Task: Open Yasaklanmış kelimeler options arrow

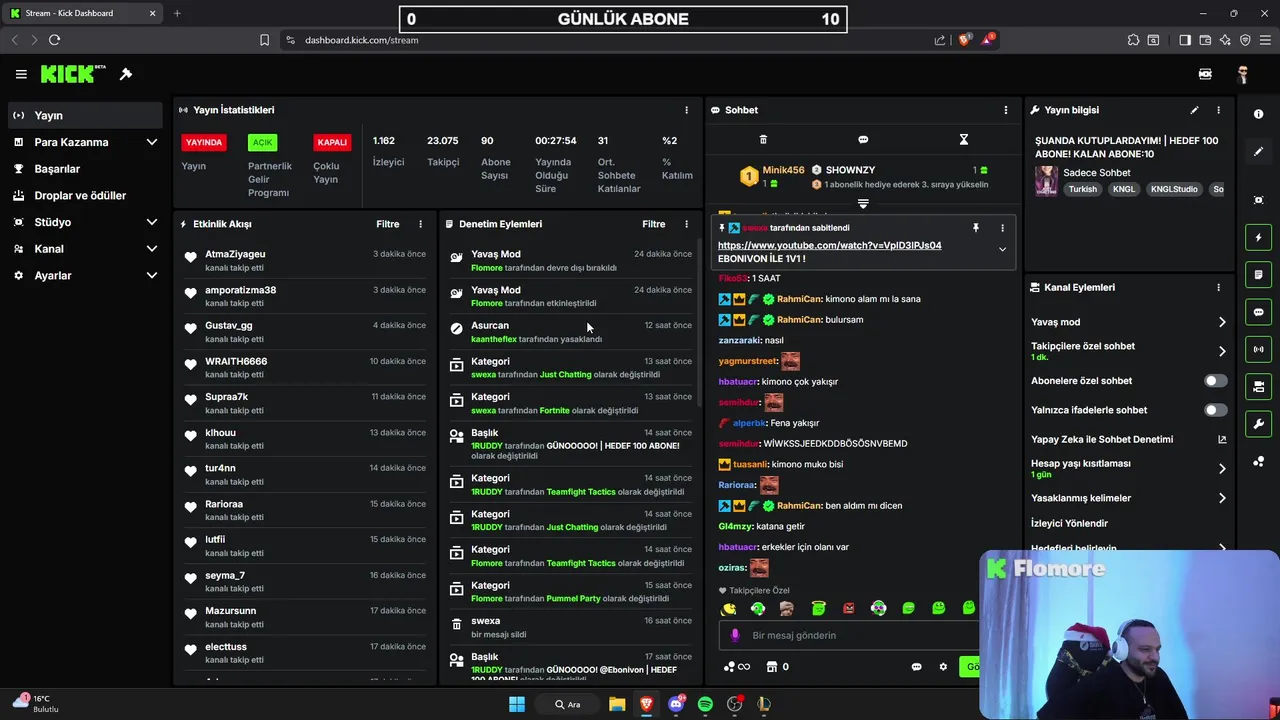Action: click(x=1221, y=498)
